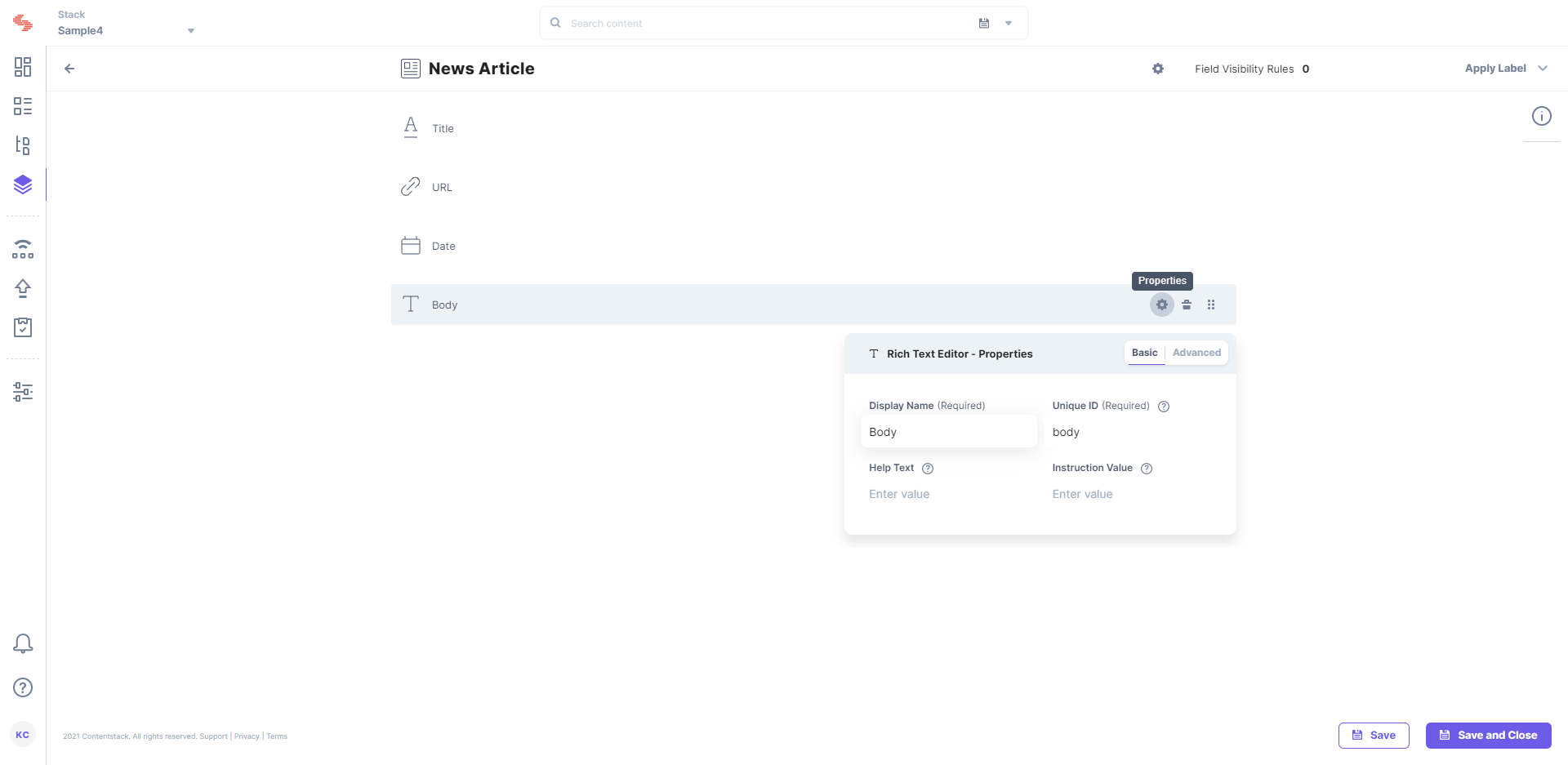Image resolution: width=1568 pixels, height=765 pixels.
Task: Open the Assets icon in sidebar
Action: point(23,145)
